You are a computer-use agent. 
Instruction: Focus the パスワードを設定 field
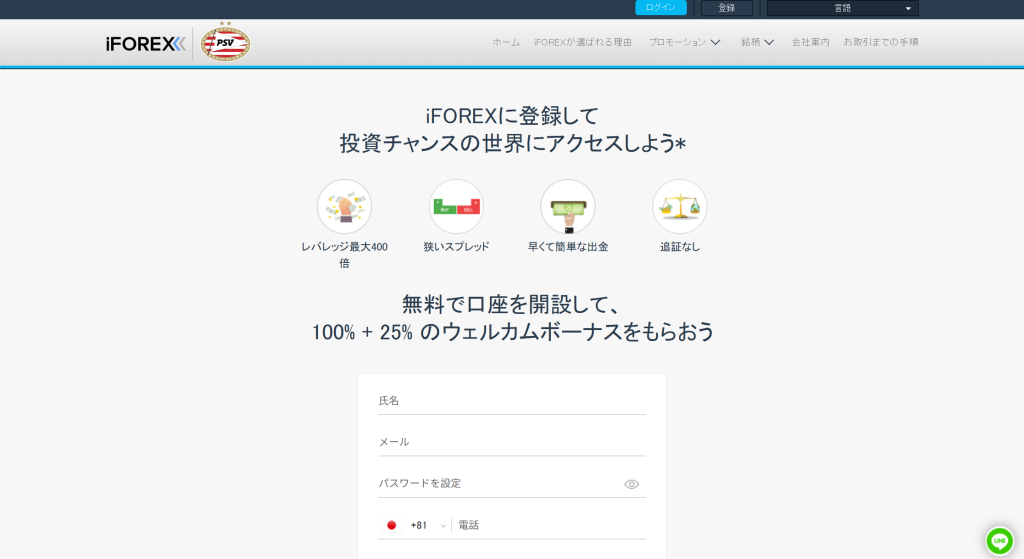[x=512, y=484]
